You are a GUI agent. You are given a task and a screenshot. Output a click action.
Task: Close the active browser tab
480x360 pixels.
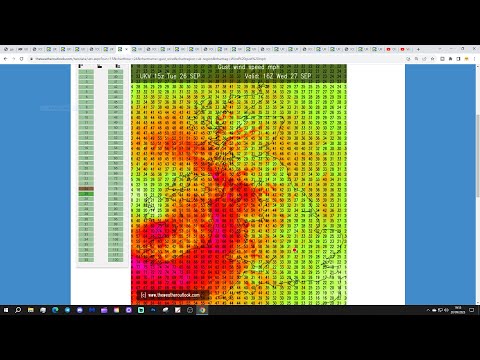pyautogui.click(x=126, y=49)
